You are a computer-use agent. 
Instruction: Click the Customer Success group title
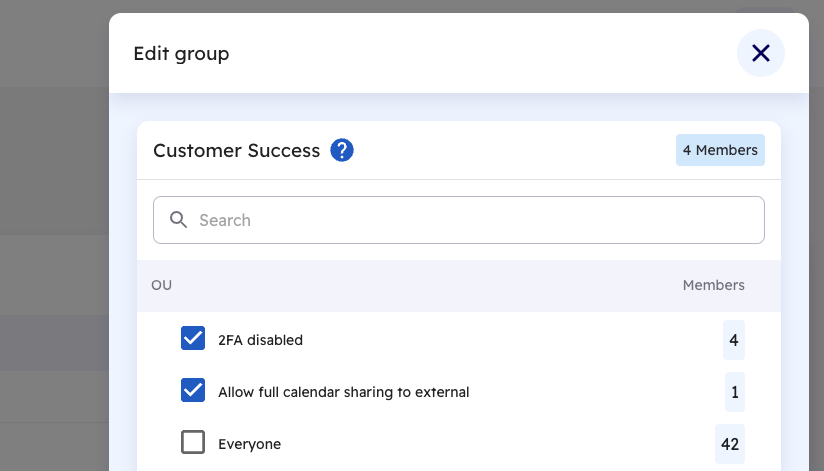click(x=236, y=151)
